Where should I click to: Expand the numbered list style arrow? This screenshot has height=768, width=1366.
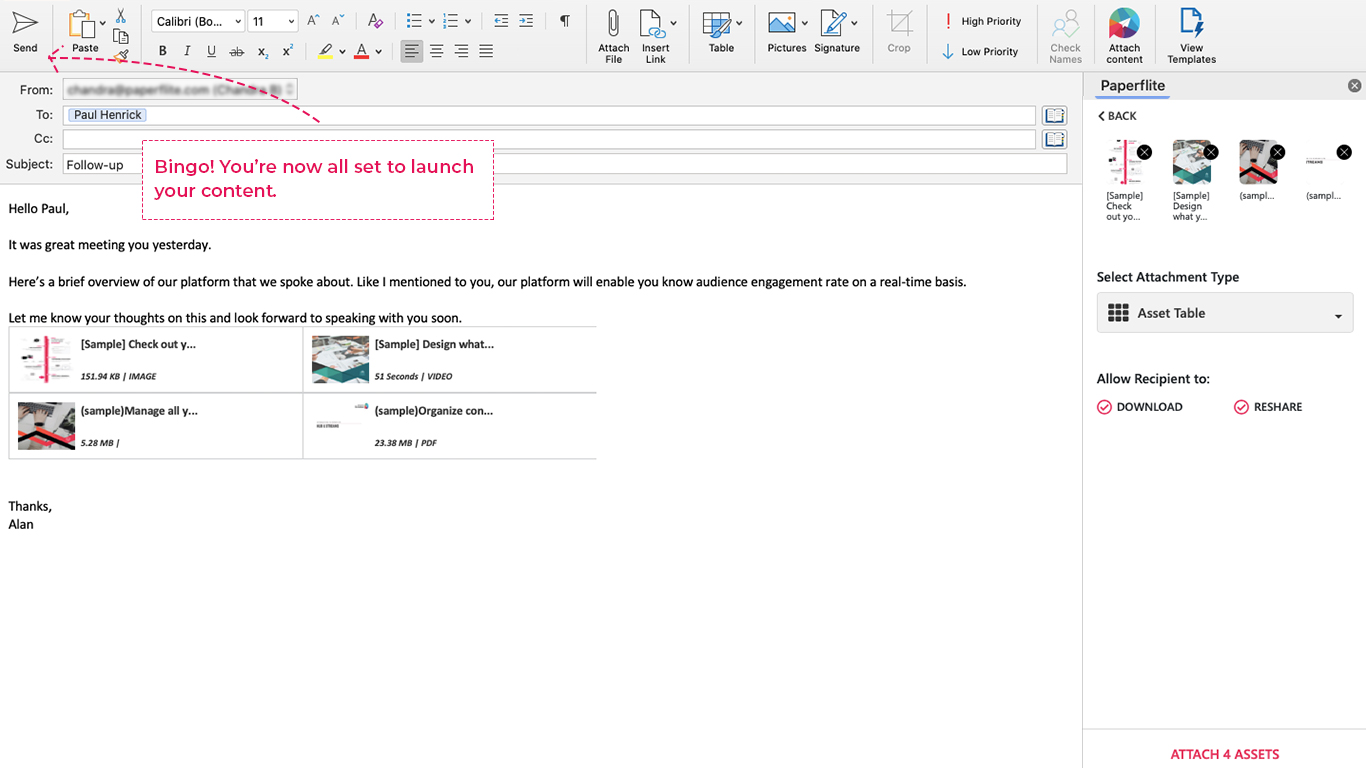(467, 21)
